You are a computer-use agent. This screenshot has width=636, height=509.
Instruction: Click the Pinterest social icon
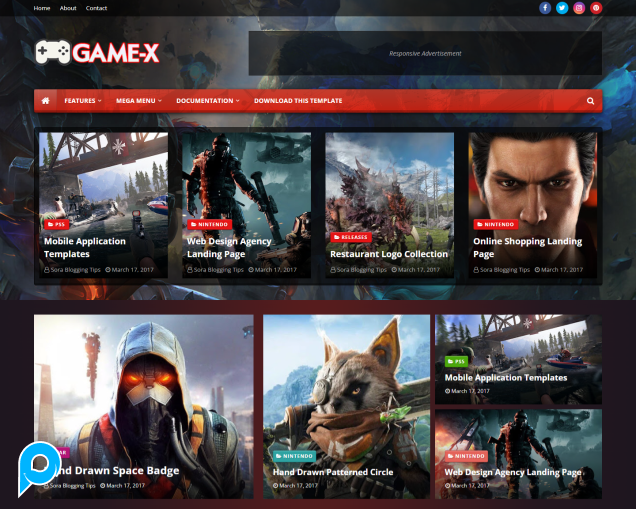pyautogui.click(x=596, y=8)
